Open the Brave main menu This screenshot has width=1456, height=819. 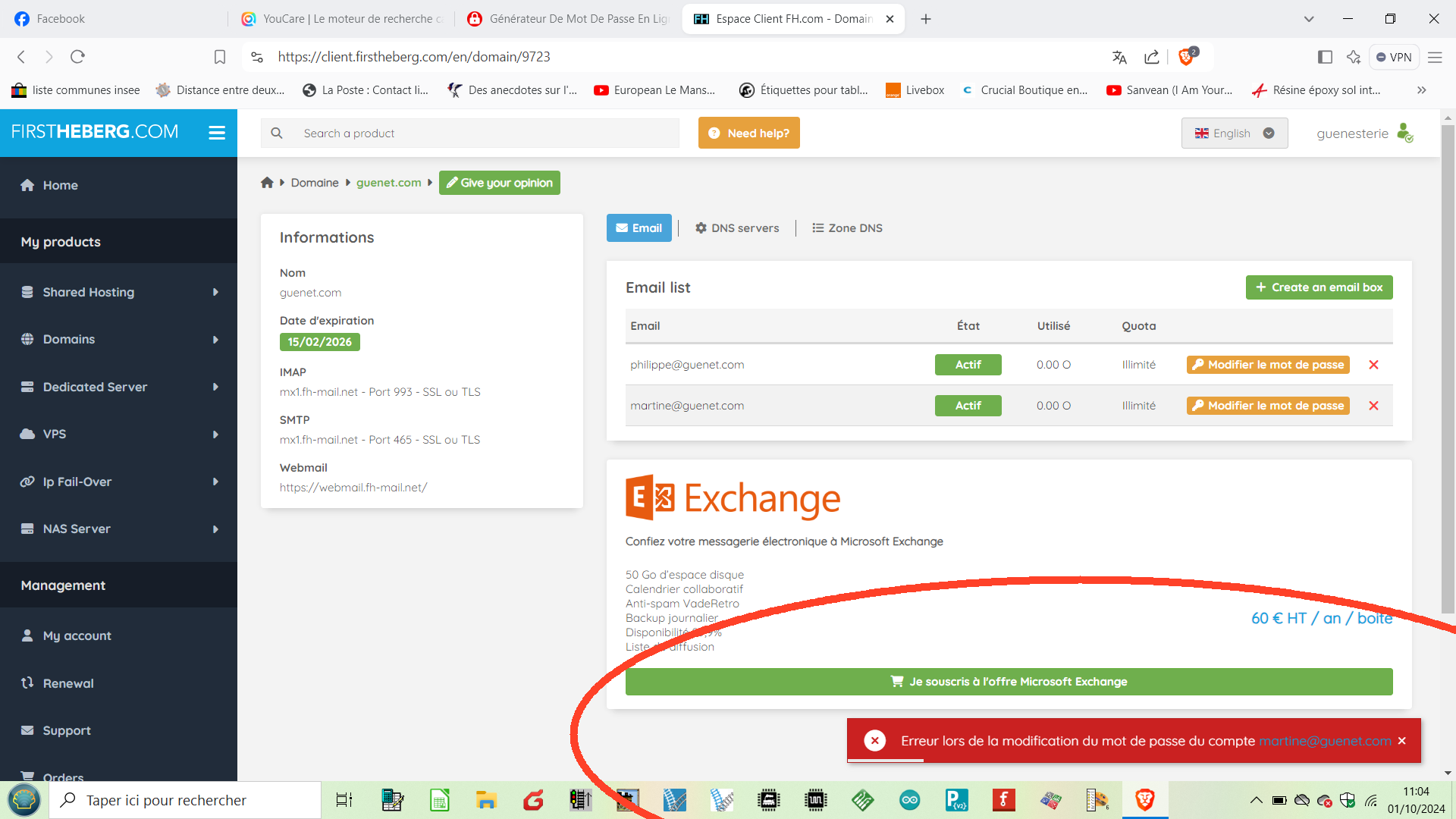[x=1435, y=57]
